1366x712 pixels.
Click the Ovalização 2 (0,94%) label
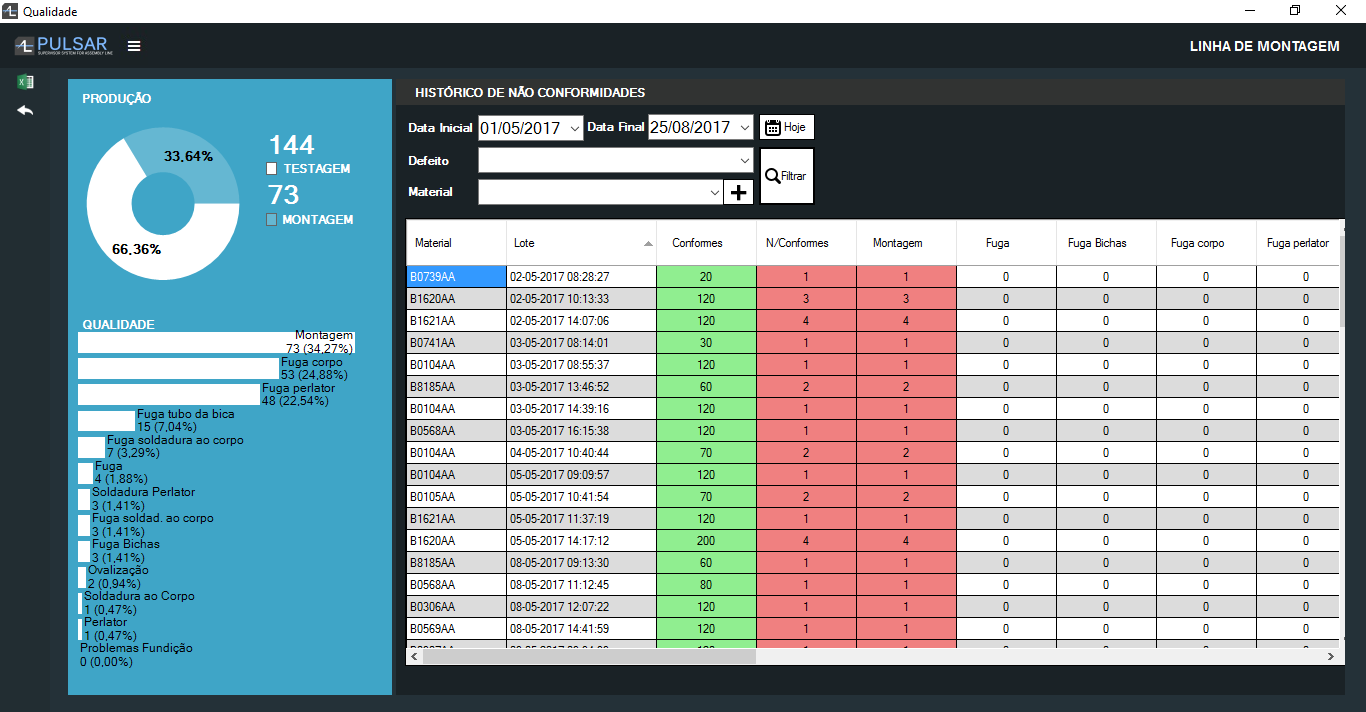coord(118,576)
